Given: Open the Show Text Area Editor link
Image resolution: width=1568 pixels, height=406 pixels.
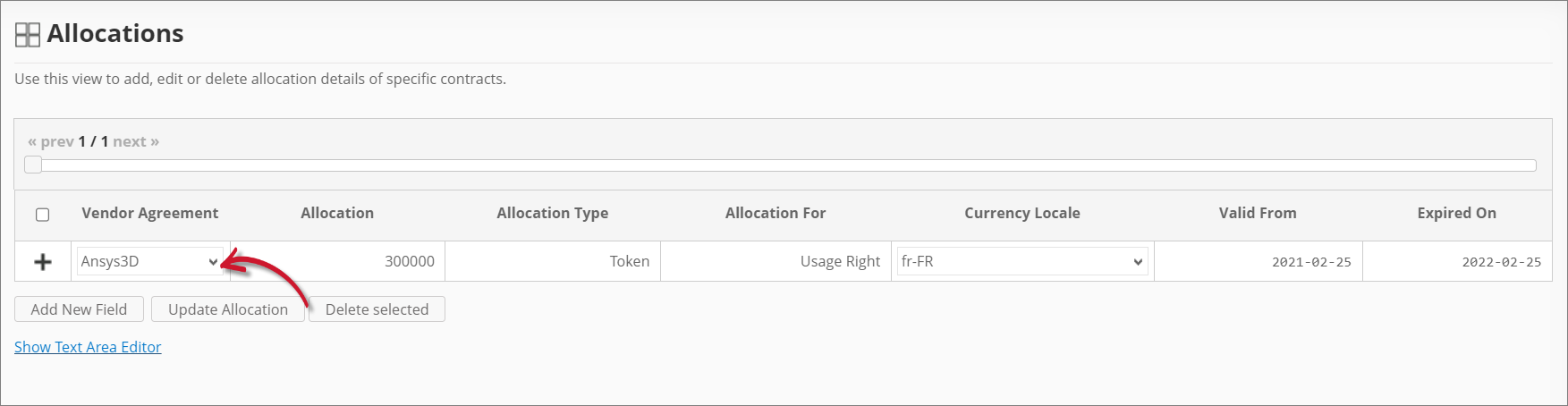Looking at the screenshot, I should click(x=88, y=347).
